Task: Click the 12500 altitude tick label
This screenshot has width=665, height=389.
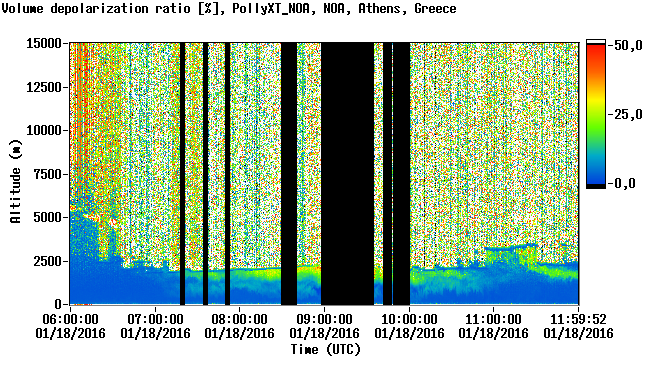Action: click(x=44, y=87)
